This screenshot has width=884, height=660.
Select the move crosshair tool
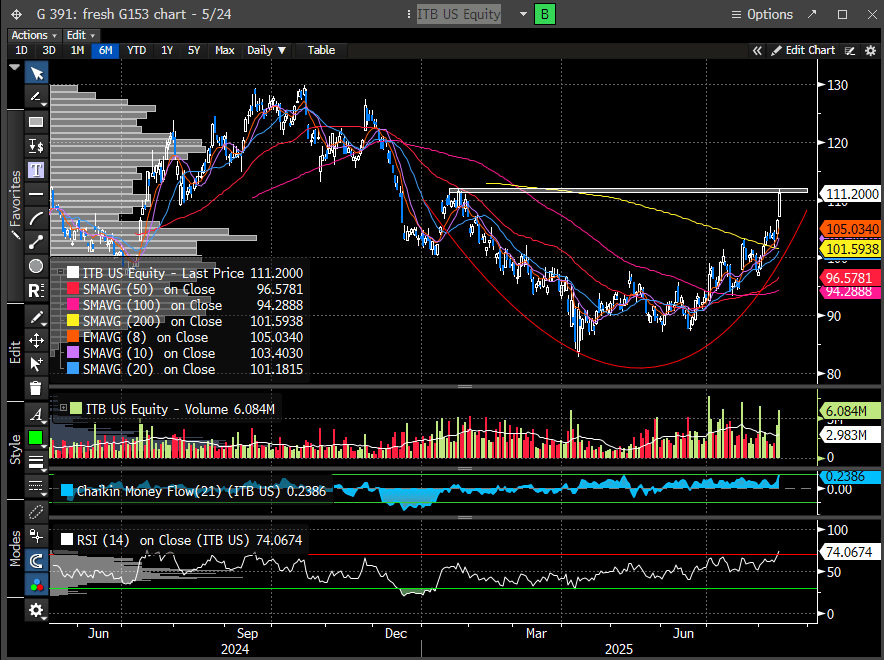pyautogui.click(x=36, y=340)
